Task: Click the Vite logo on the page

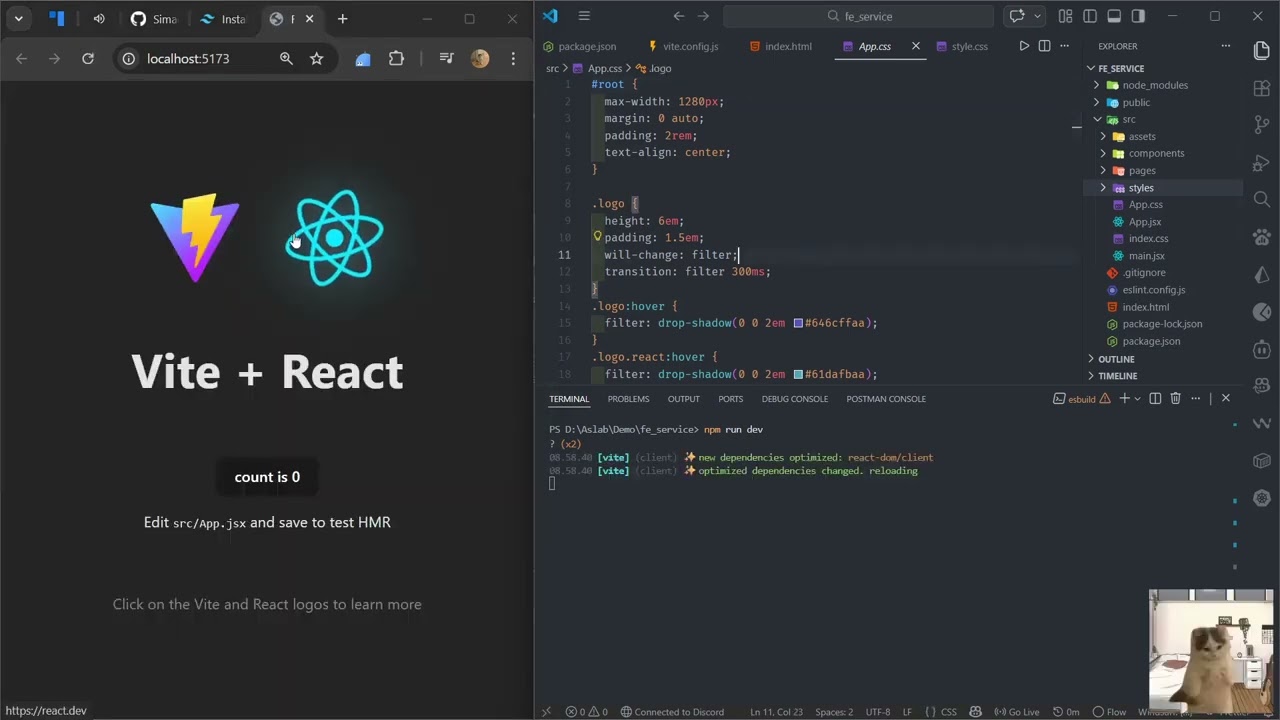Action: [195, 238]
